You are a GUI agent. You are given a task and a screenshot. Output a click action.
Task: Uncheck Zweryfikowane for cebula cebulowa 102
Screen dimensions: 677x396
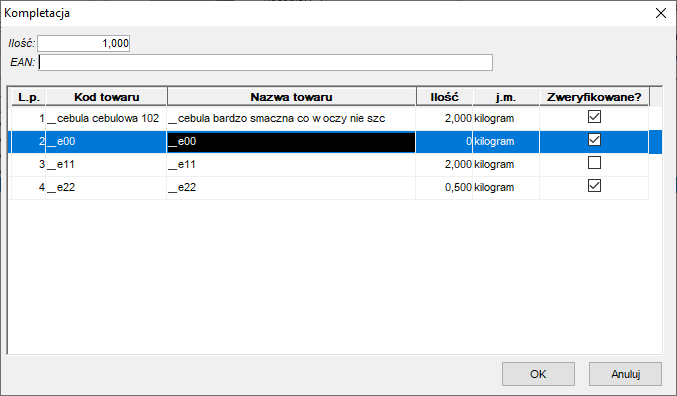[x=594, y=117]
